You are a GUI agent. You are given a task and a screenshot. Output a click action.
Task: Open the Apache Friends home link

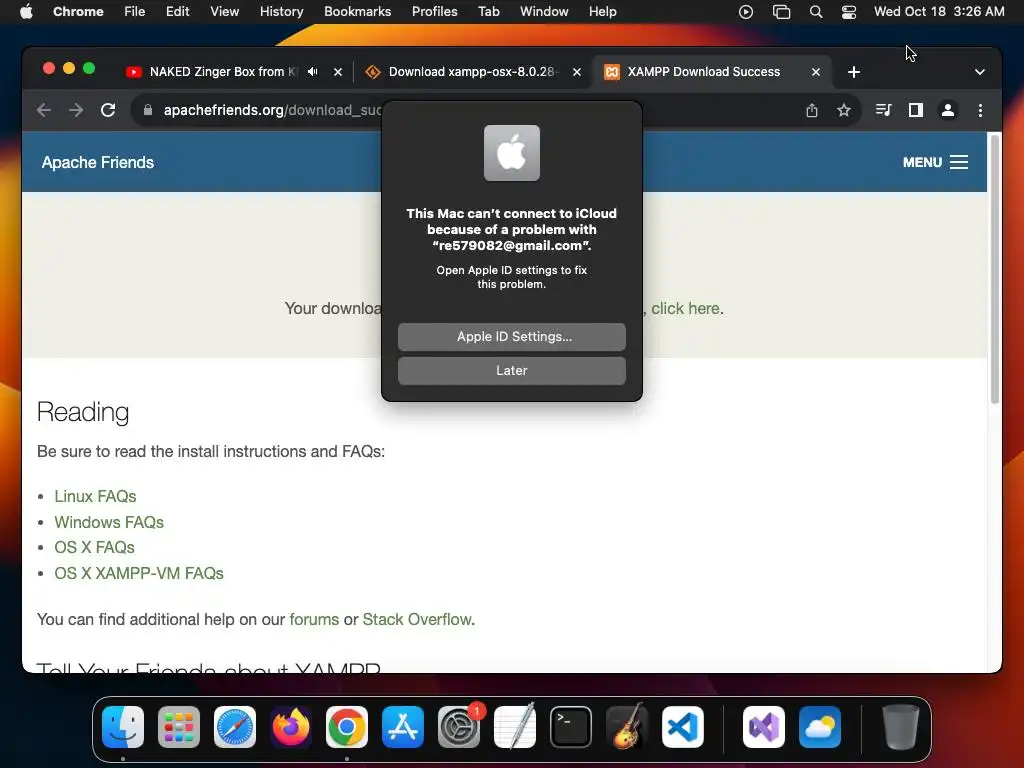click(x=98, y=162)
